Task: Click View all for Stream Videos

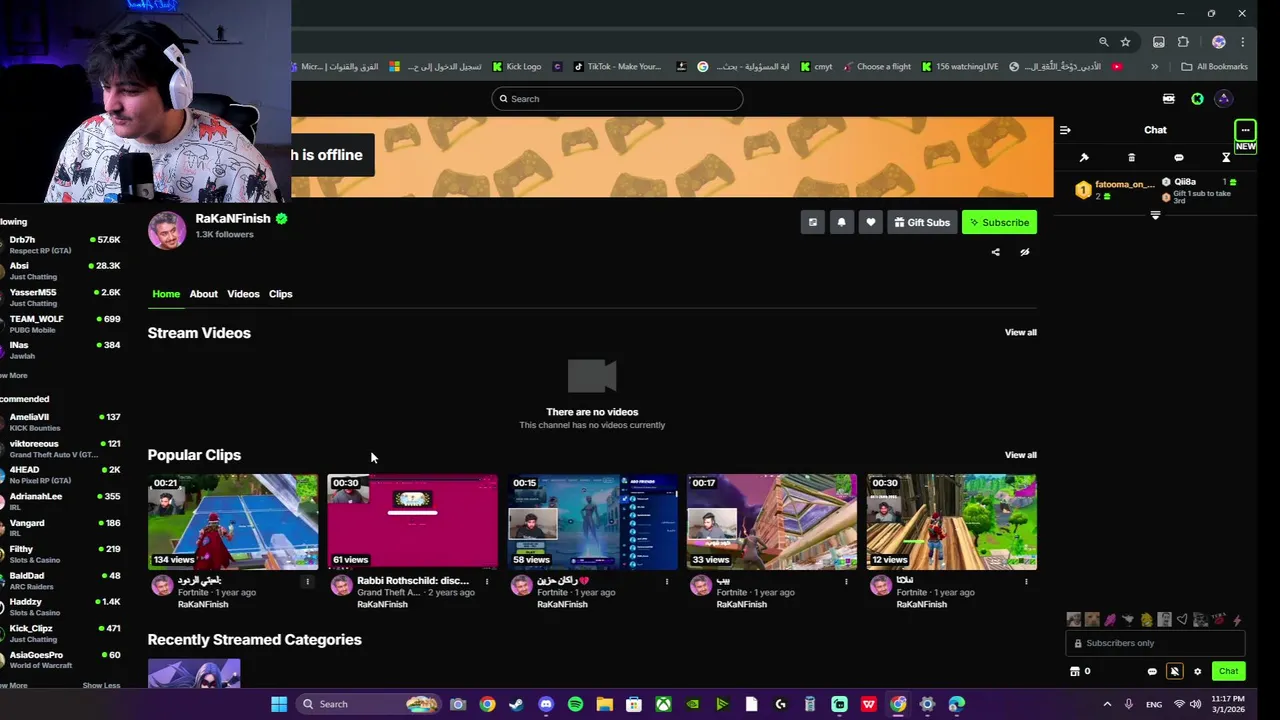Action: pos(1020,332)
